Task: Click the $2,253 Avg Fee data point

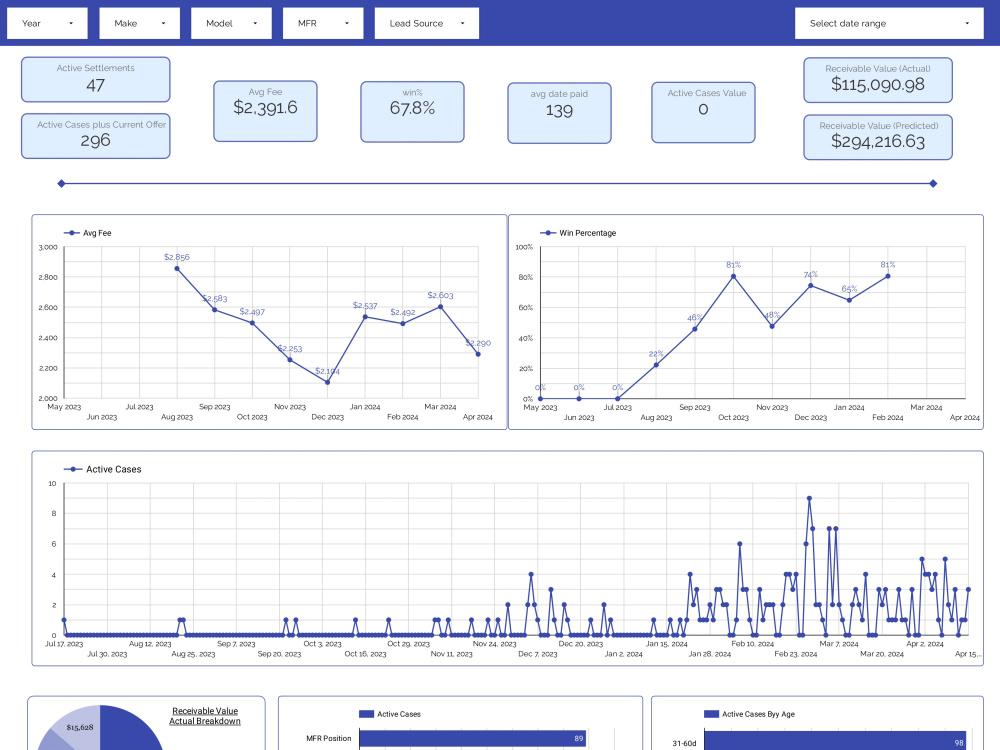Action: 290,360
